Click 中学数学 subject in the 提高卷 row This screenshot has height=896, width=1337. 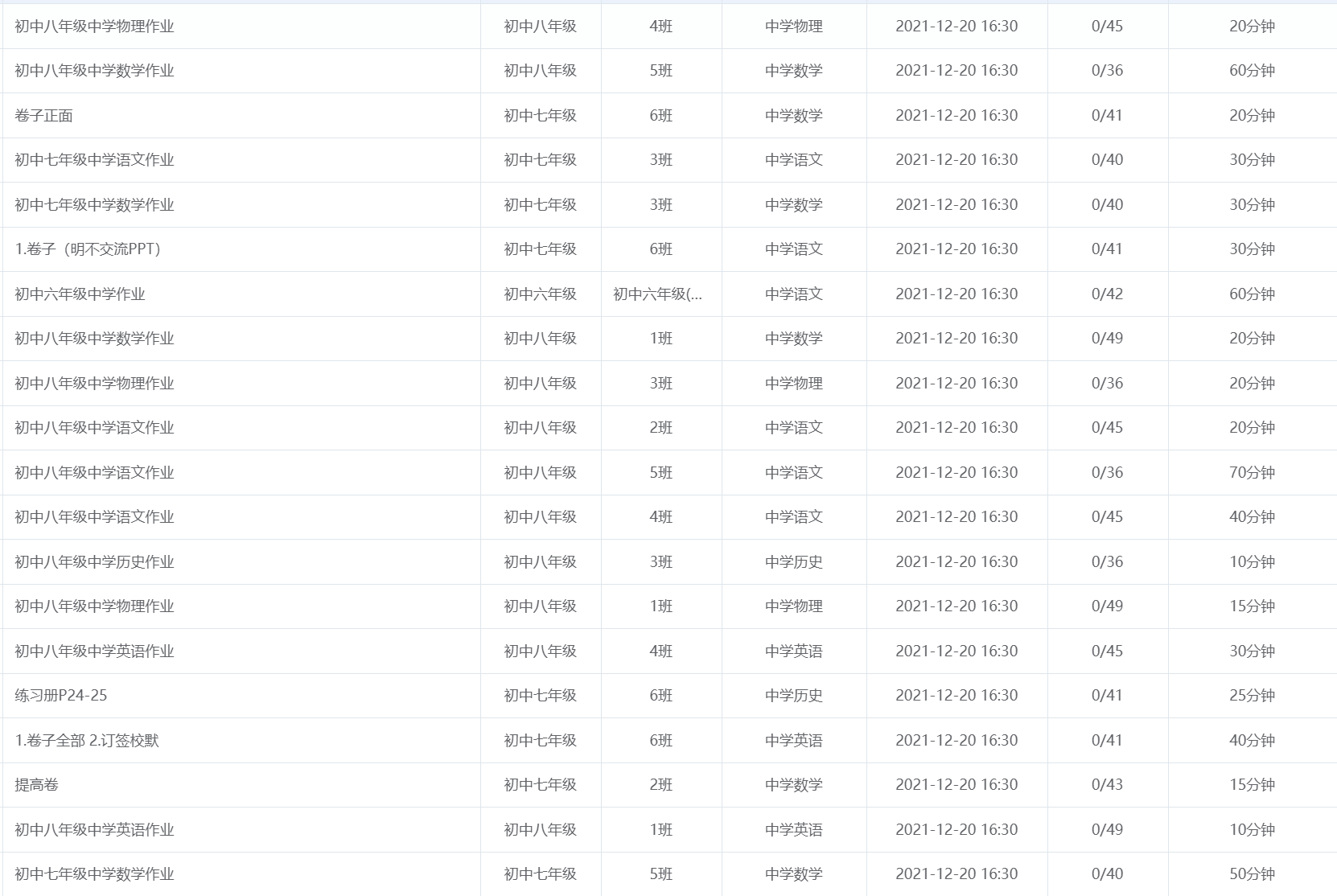pos(793,785)
